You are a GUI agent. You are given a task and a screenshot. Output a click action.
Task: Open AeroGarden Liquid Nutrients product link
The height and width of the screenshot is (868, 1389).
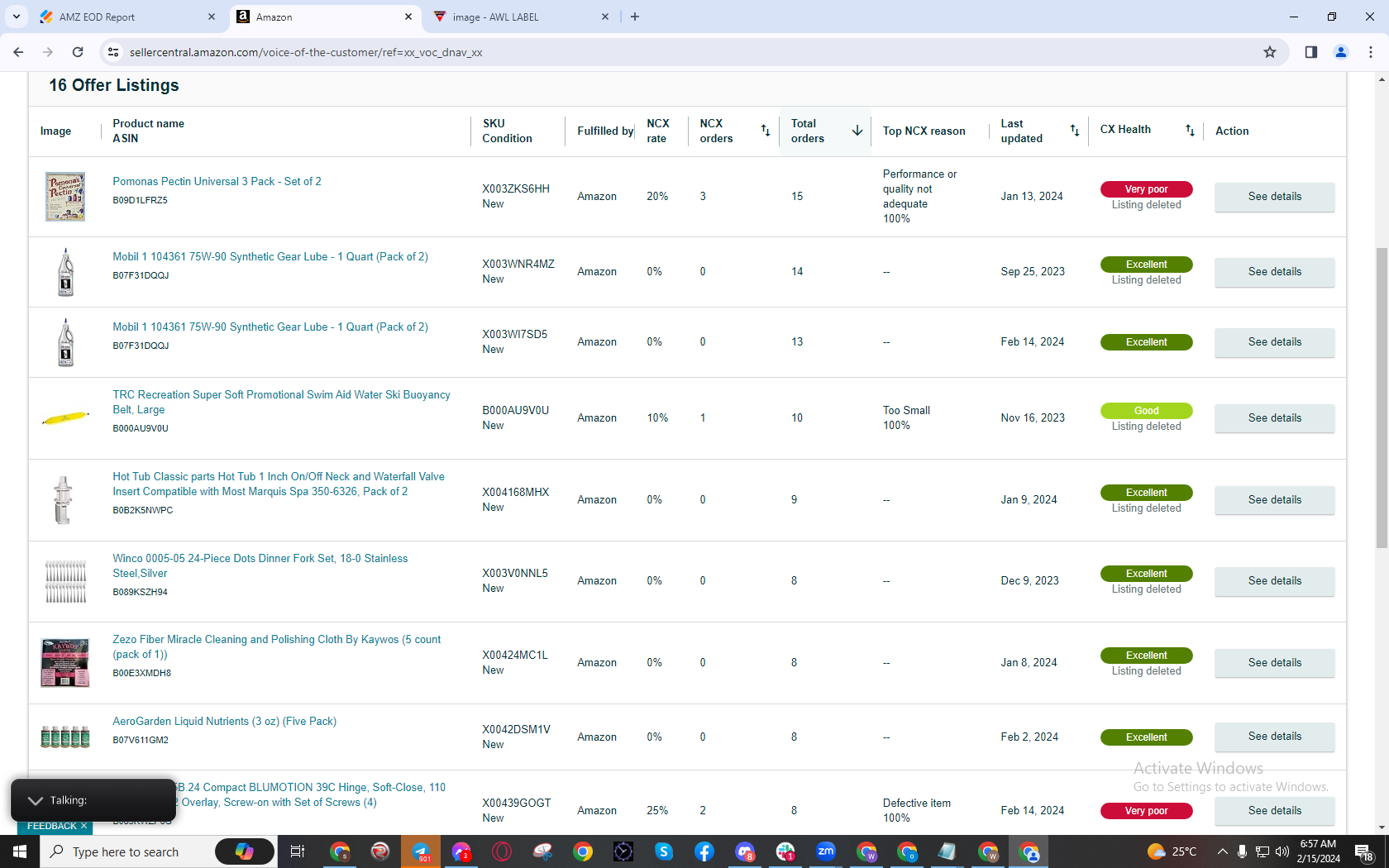(x=224, y=721)
